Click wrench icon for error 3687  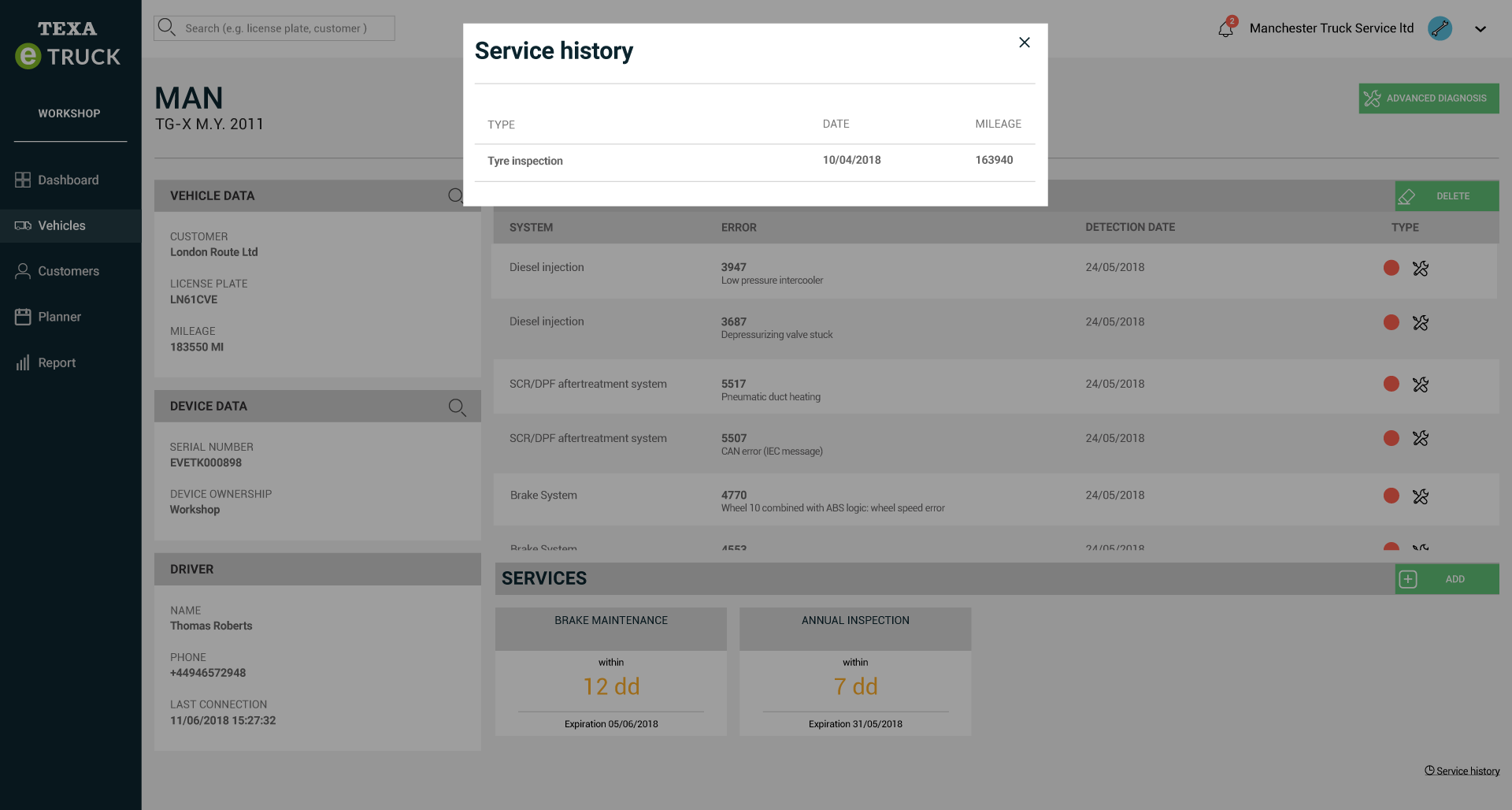[1421, 323]
